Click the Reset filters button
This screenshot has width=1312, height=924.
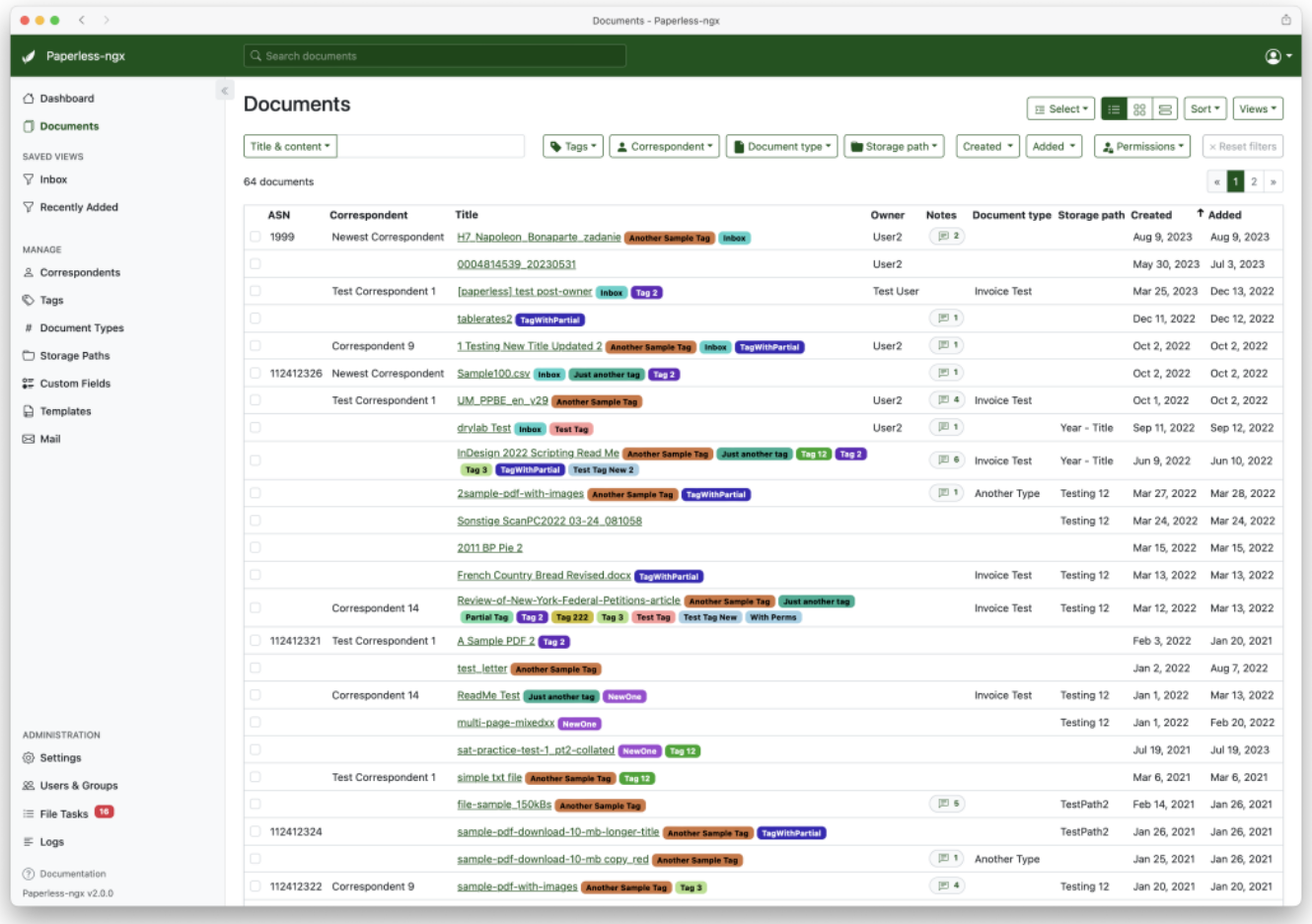(1243, 147)
